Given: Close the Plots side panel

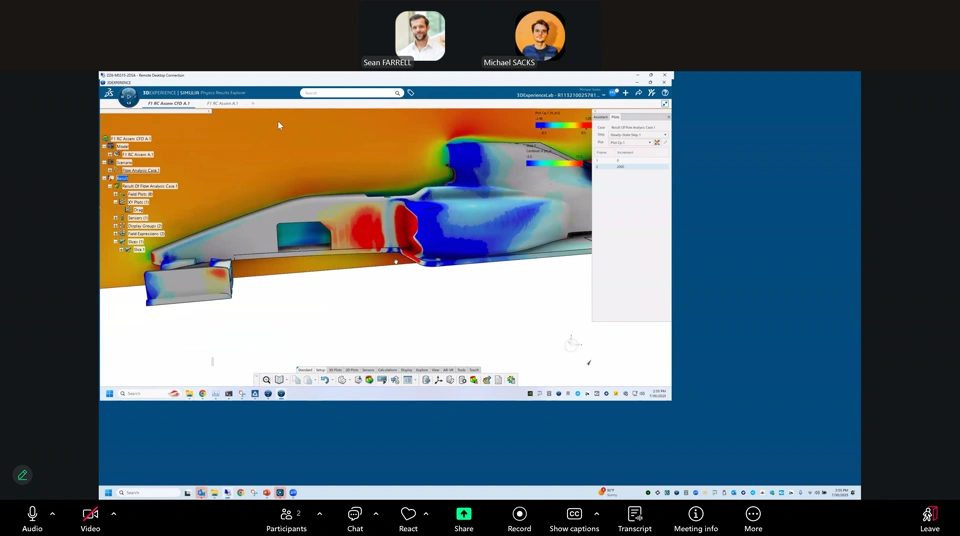Looking at the screenshot, I should (669, 117).
